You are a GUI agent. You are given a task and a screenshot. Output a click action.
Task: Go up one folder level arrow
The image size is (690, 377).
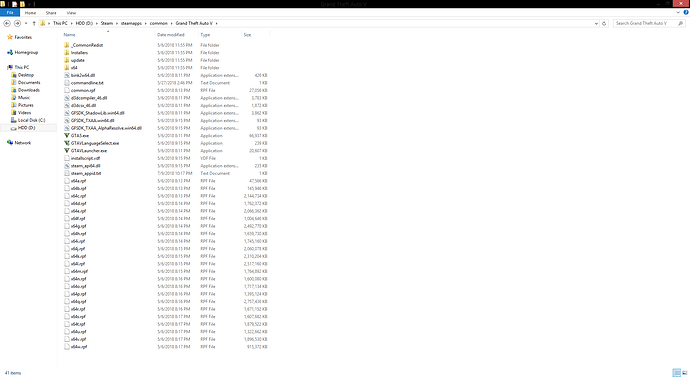(34, 23)
